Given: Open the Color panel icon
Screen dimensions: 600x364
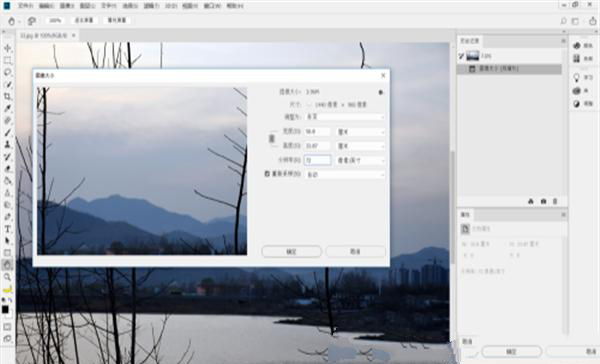Looking at the screenshot, I should pos(577,46).
